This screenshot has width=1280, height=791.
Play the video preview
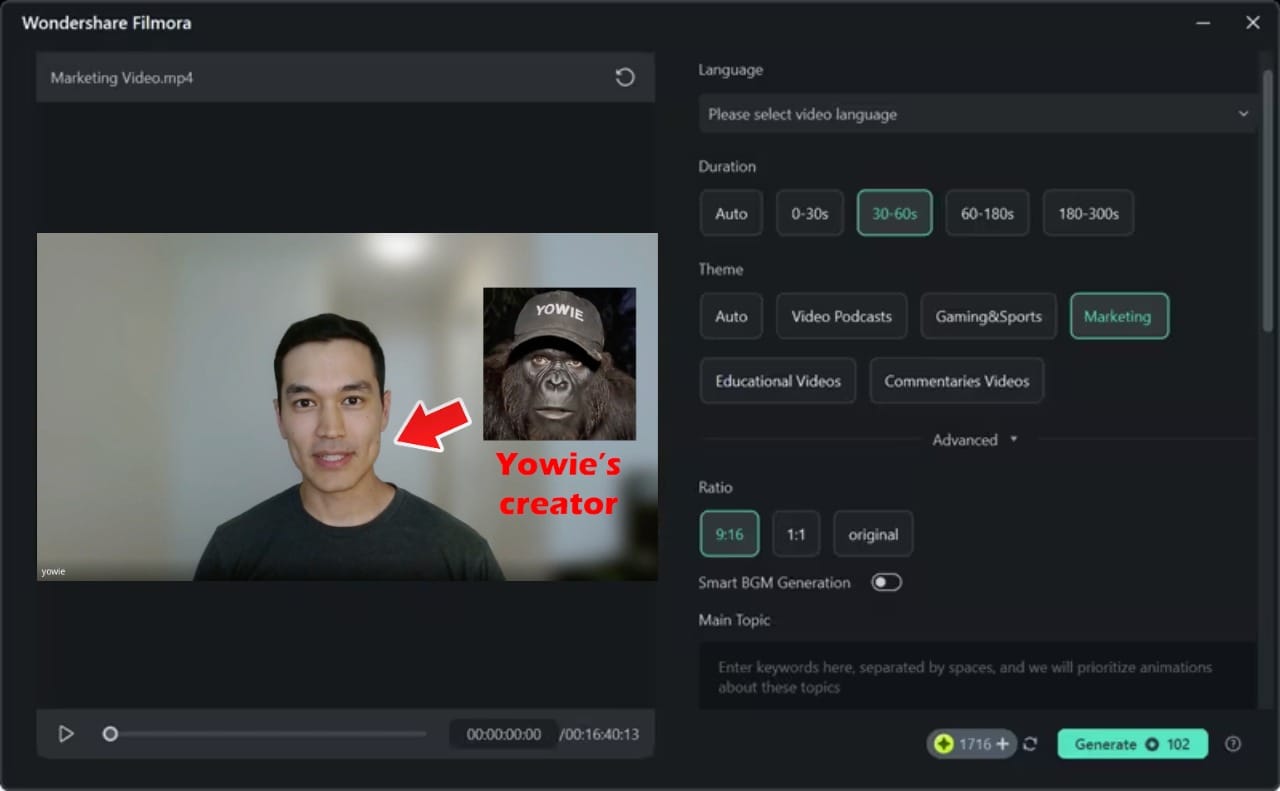click(x=66, y=734)
